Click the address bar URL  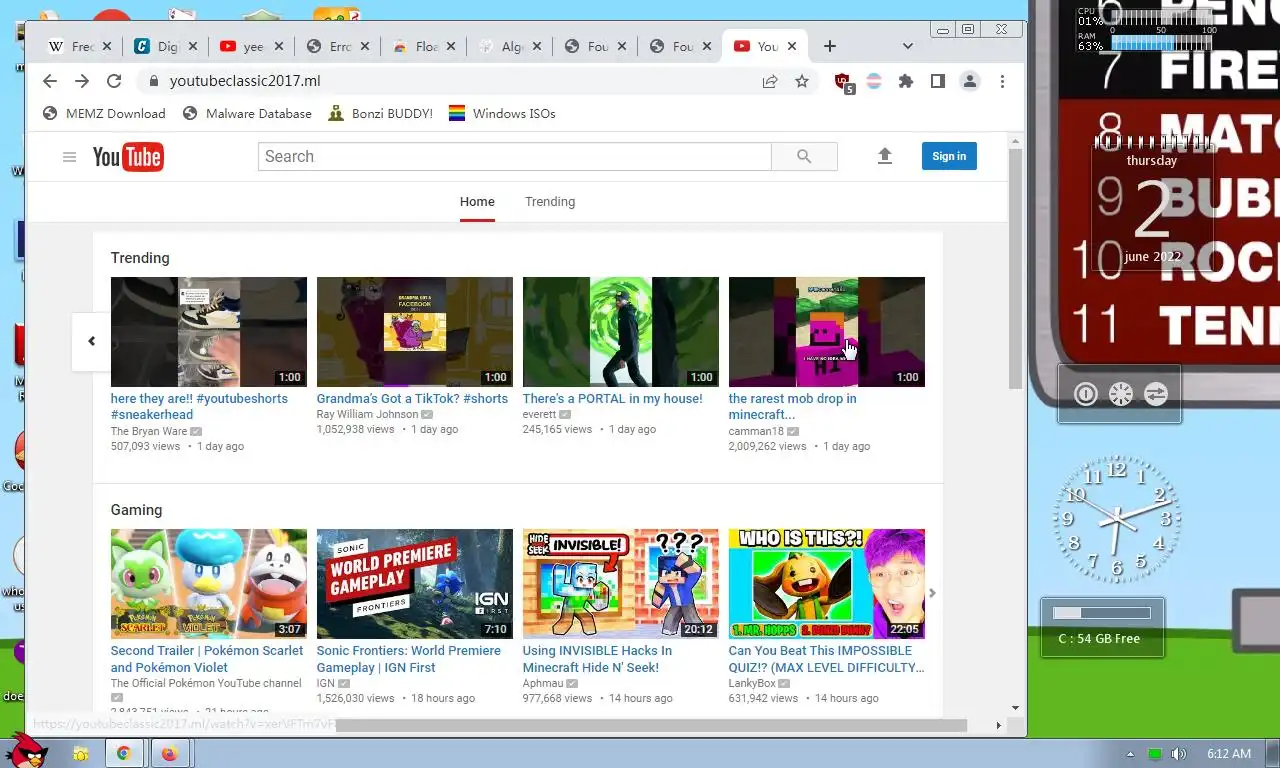pyautogui.click(x=245, y=81)
